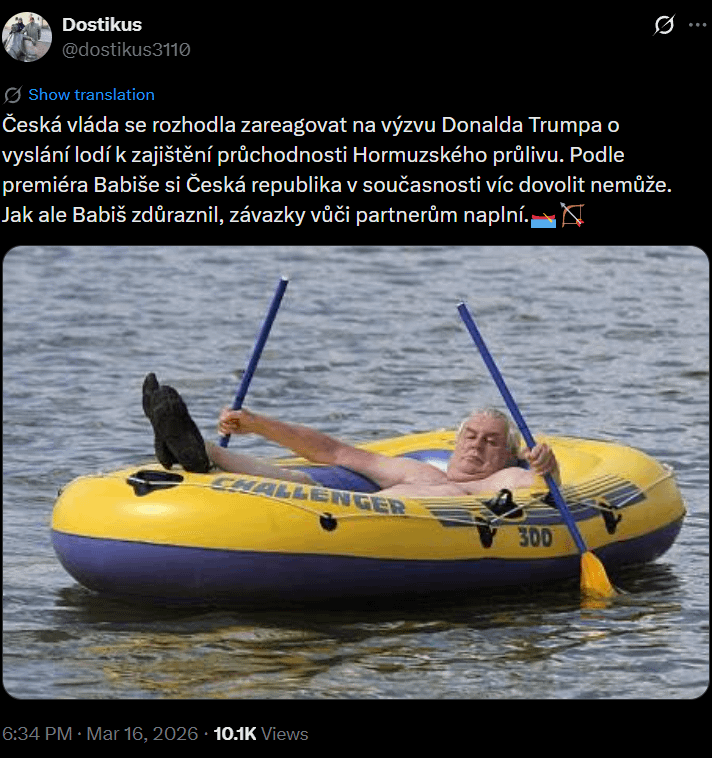Click the Grok icon in the tweet header
Image resolution: width=712 pixels, height=758 pixels.
tap(664, 25)
